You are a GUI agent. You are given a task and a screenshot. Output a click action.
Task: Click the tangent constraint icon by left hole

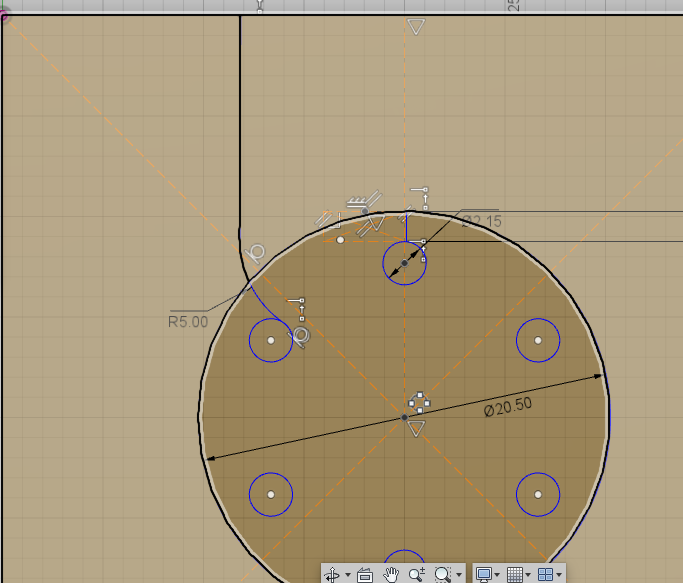coord(299,336)
